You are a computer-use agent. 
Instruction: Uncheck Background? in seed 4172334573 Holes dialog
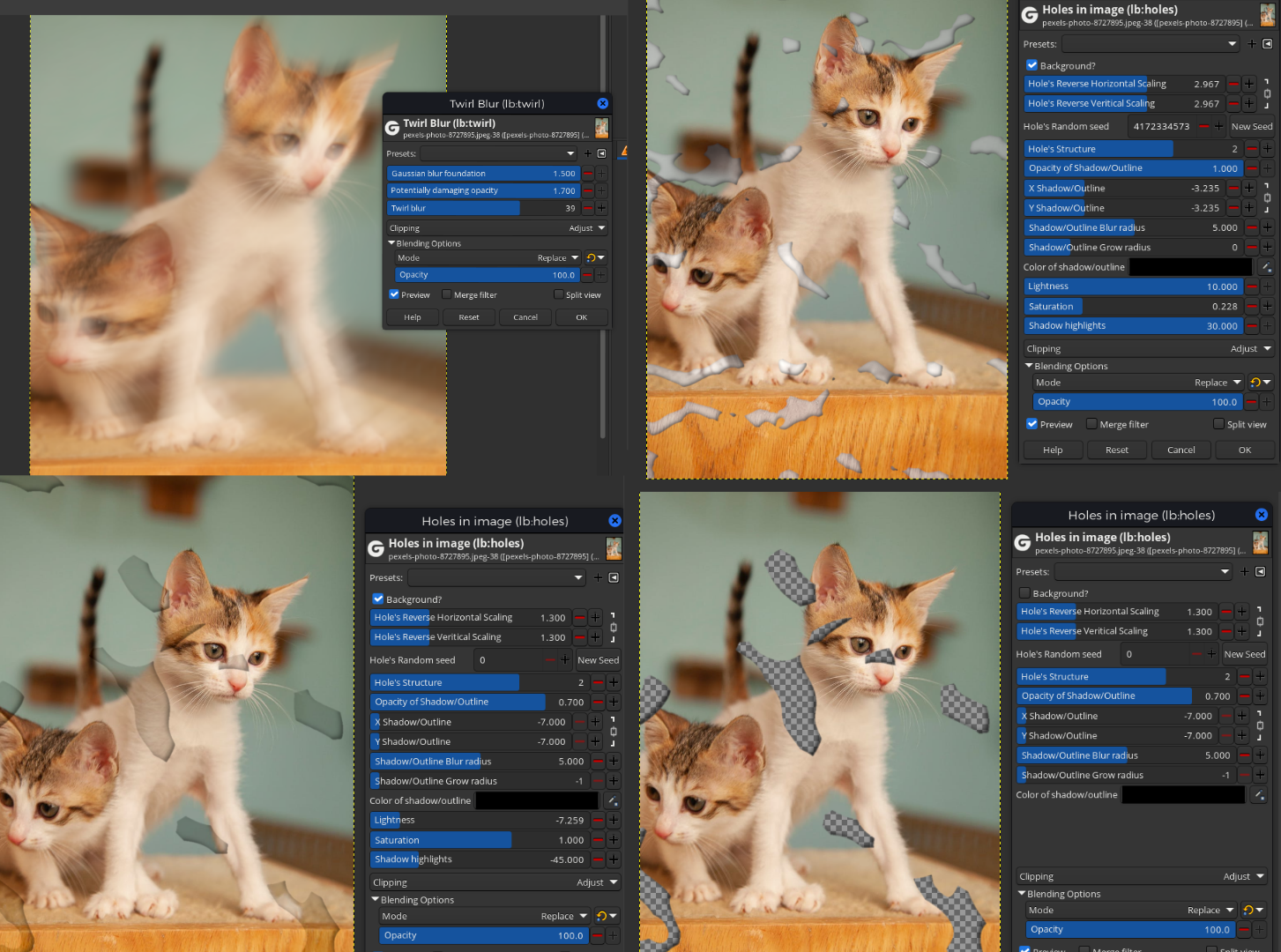1032,65
